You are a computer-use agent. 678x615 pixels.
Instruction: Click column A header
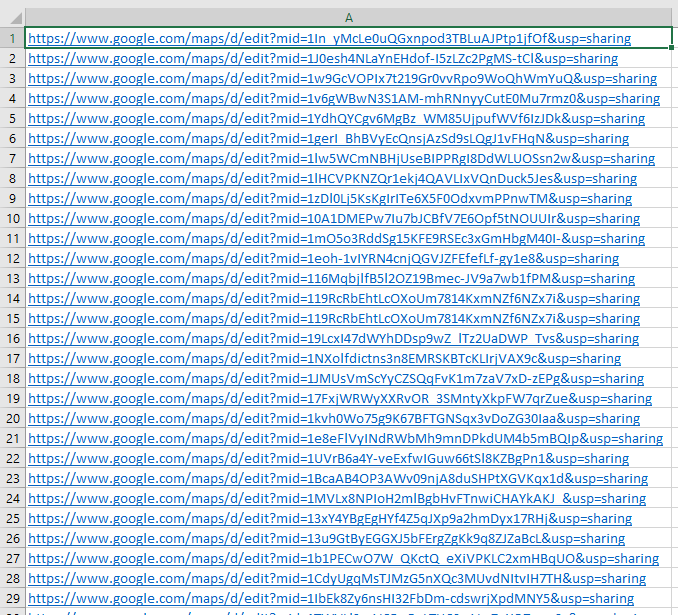click(x=349, y=17)
